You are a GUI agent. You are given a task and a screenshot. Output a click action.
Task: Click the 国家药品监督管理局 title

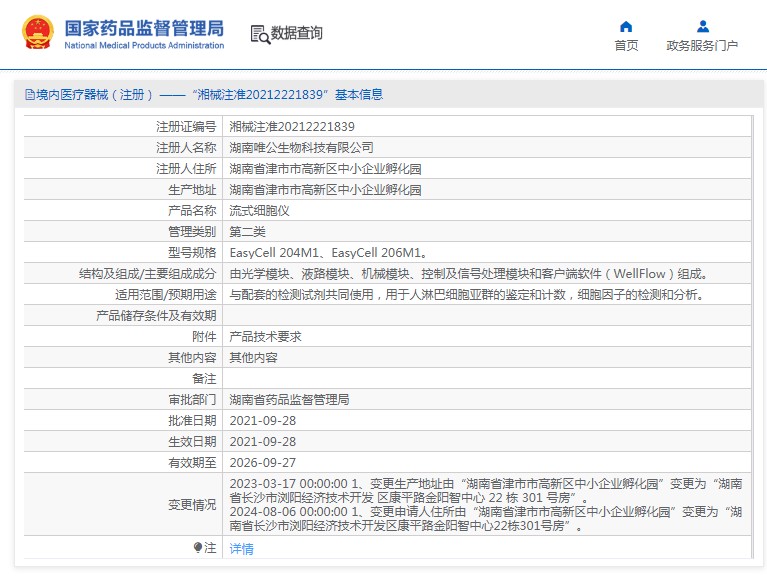coord(144,28)
